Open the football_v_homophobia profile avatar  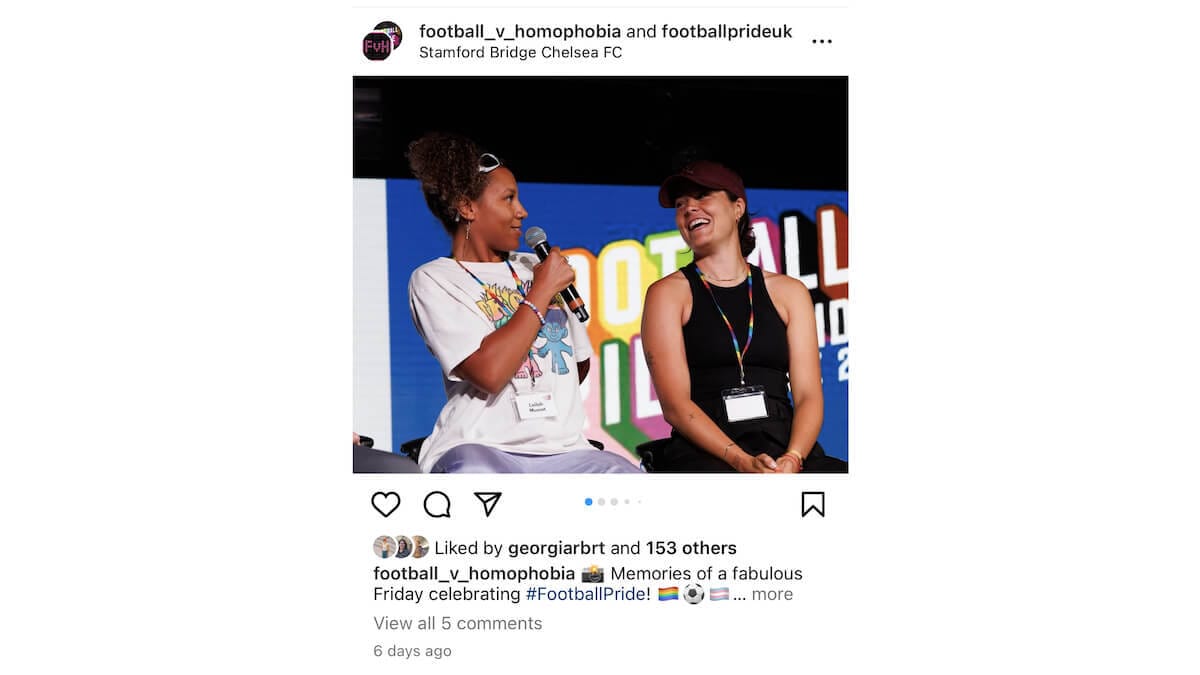(381, 42)
